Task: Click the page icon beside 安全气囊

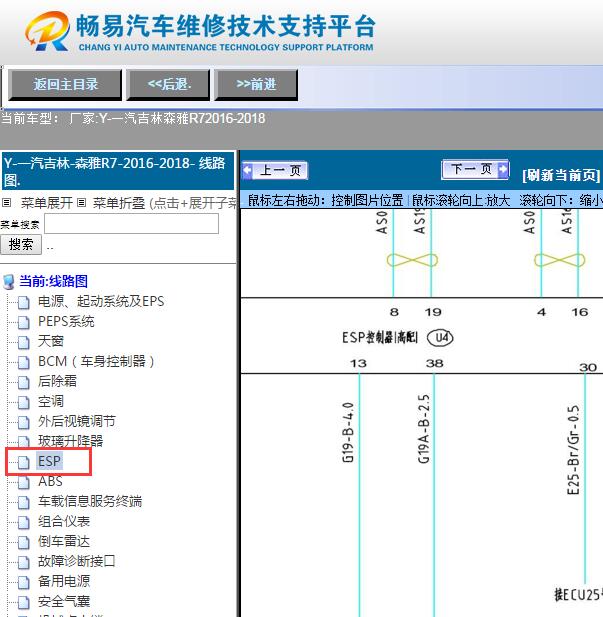Action: pos(24,602)
